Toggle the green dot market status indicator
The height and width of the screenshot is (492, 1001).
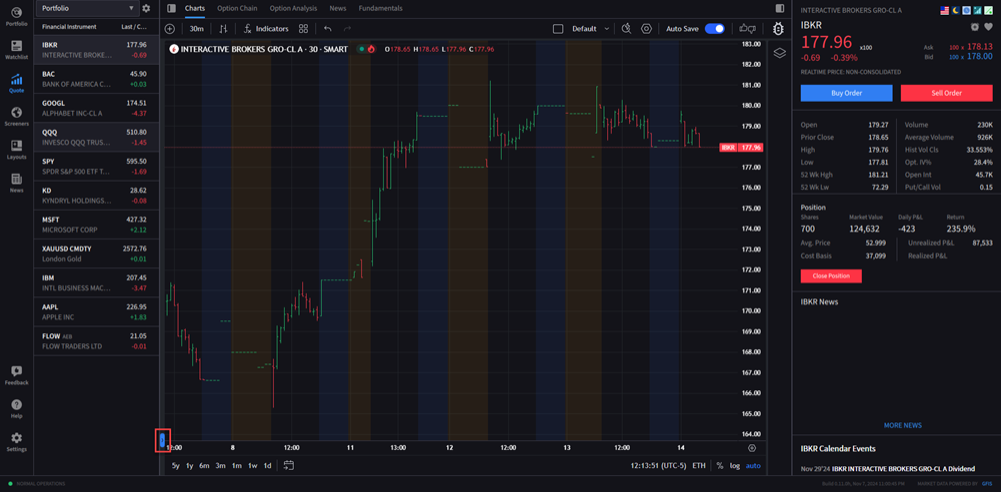pos(361,48)
